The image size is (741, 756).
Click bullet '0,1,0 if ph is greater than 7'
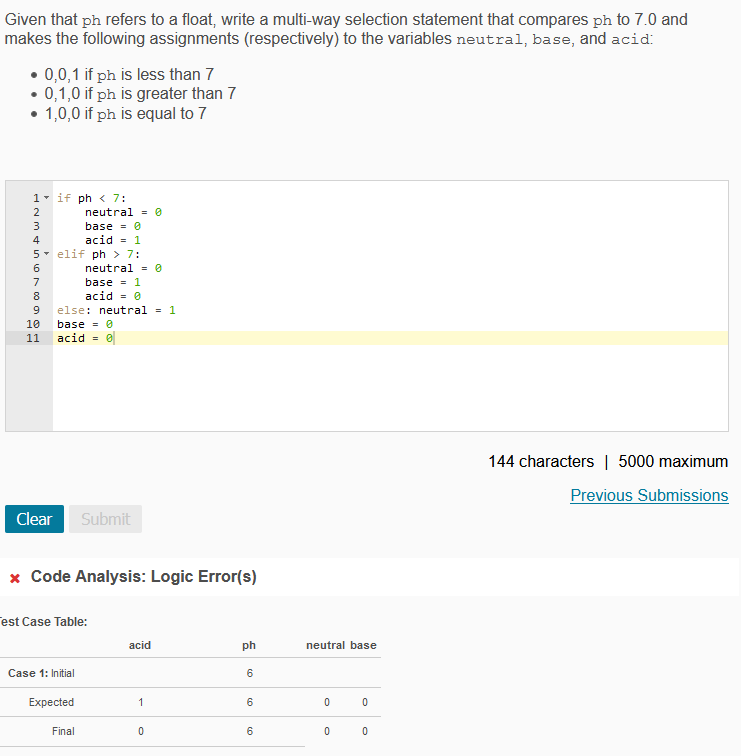[140, 94]
